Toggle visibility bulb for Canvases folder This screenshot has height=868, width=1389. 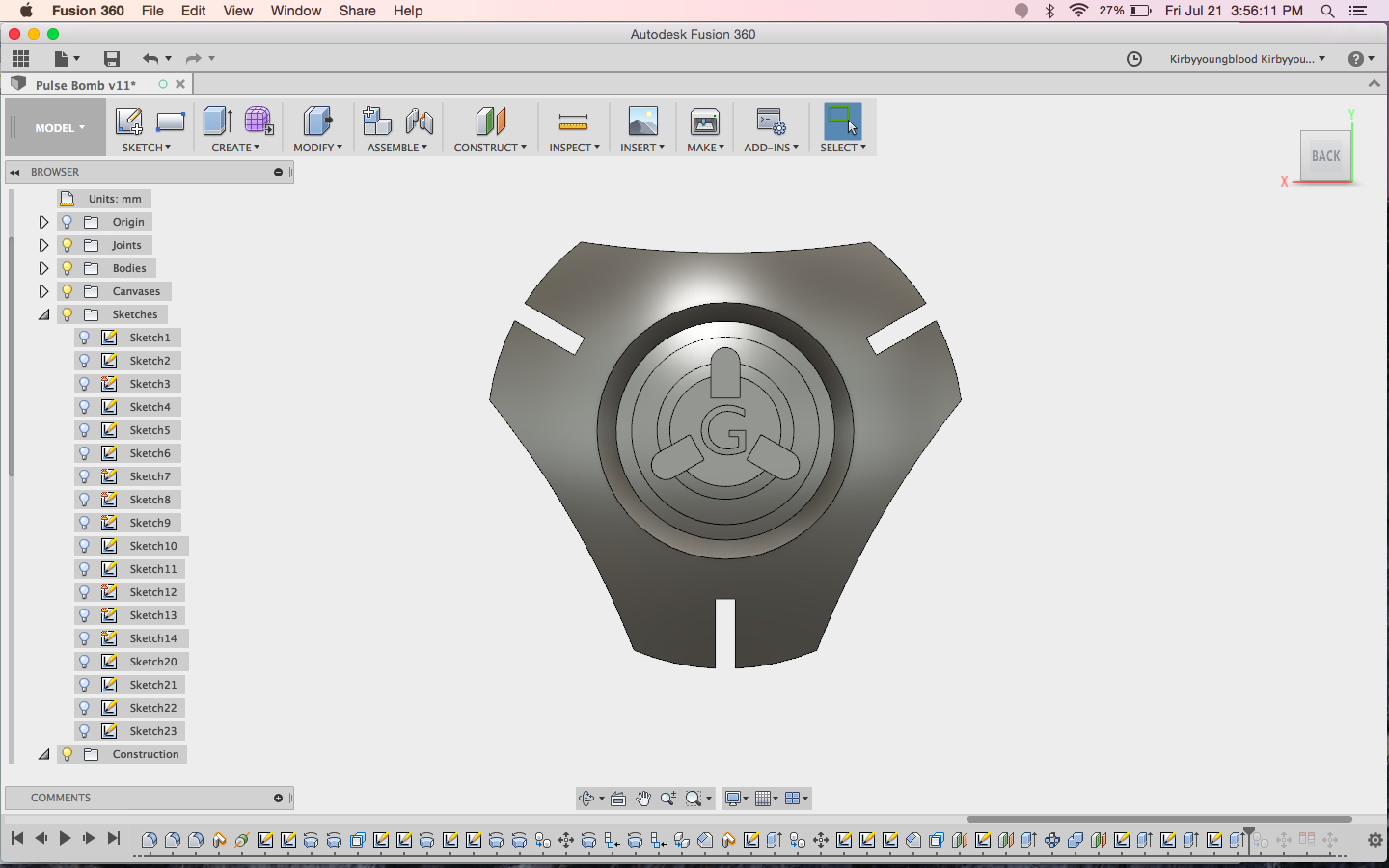[68, 291]
